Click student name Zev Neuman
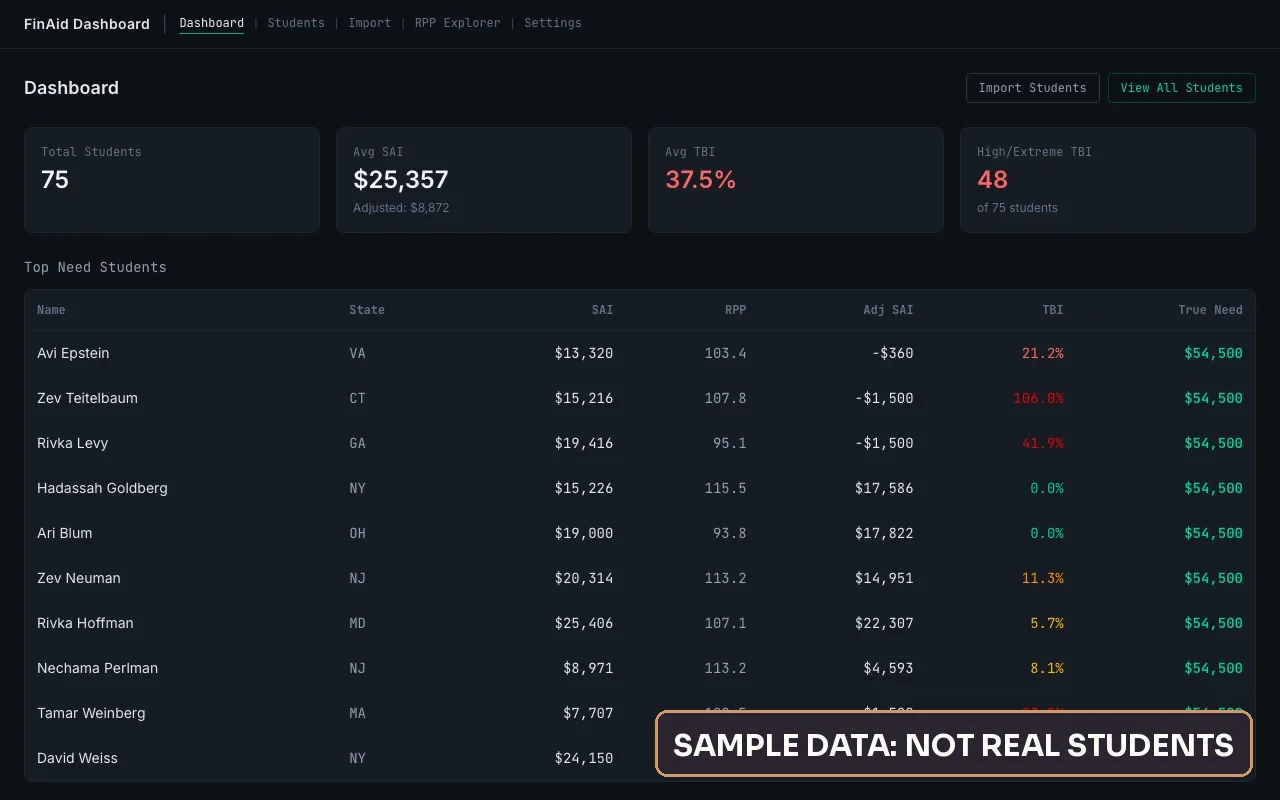 [79, 578]
